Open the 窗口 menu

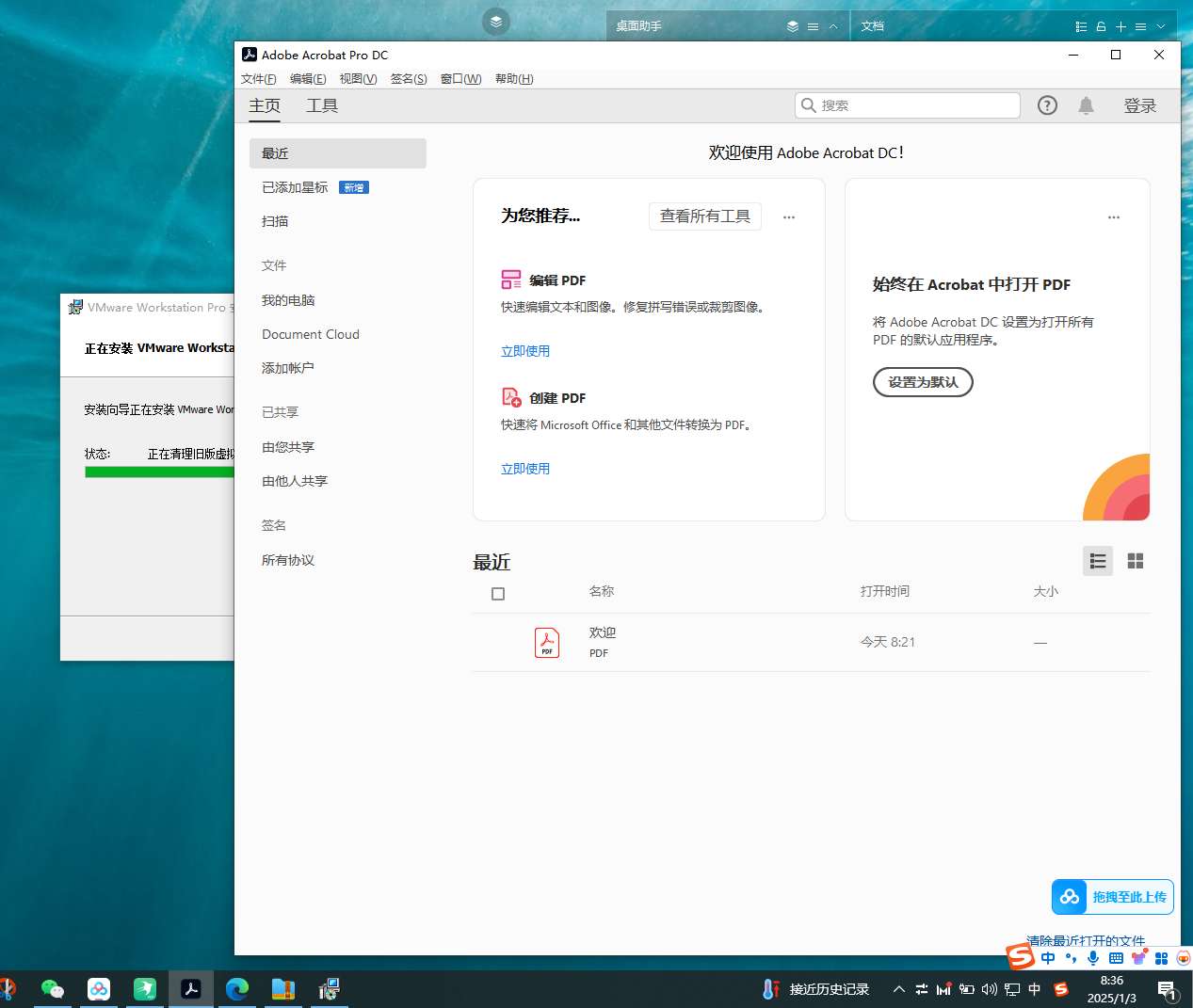click(x=460, y=79)
